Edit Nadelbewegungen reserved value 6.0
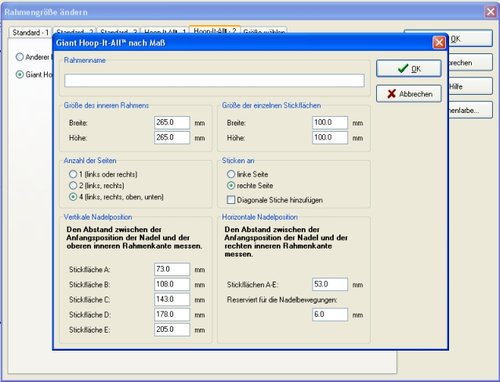This screenshot has height=382, width=500. click(330, 314)
